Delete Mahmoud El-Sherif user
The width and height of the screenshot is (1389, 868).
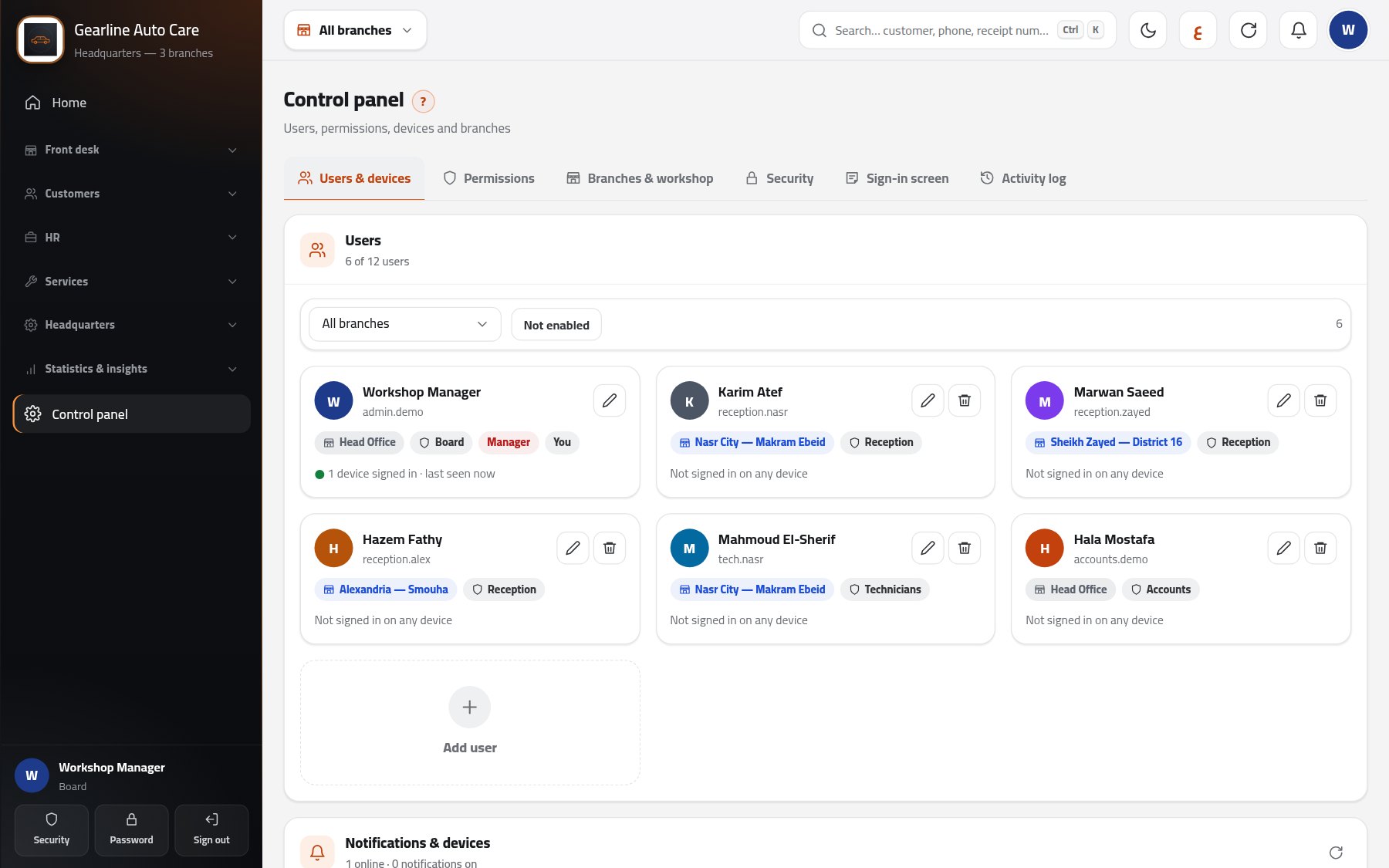(965, 548)
